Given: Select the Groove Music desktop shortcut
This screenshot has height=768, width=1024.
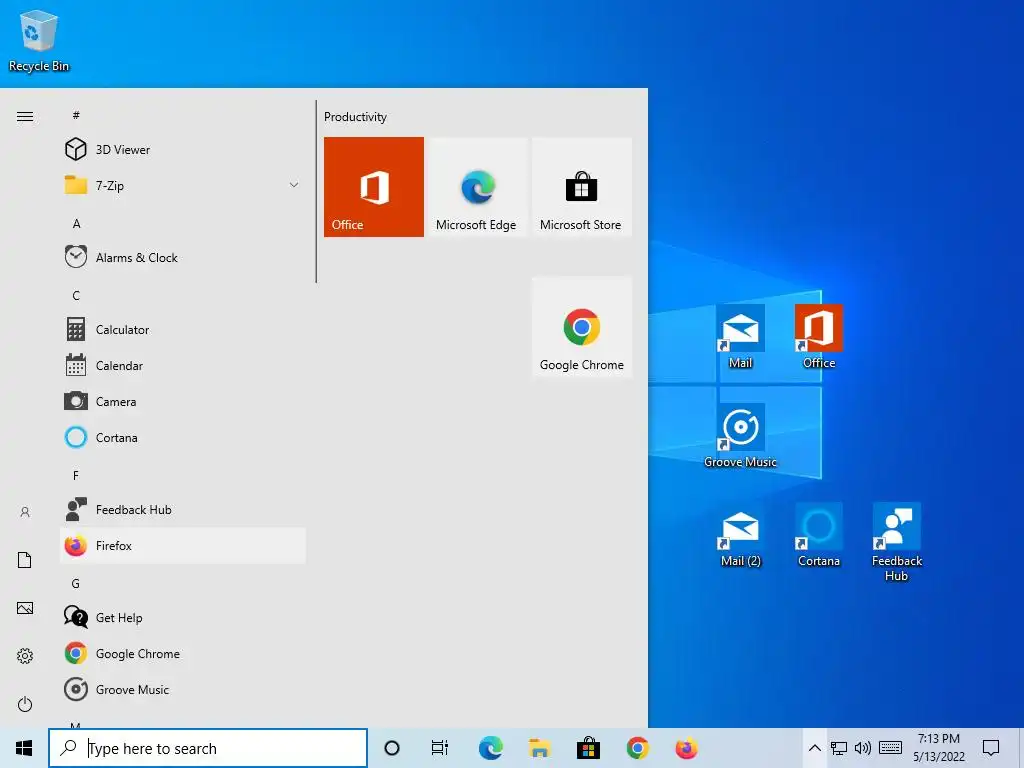Looking at the screenshot, I should click(x=741, y=436).
